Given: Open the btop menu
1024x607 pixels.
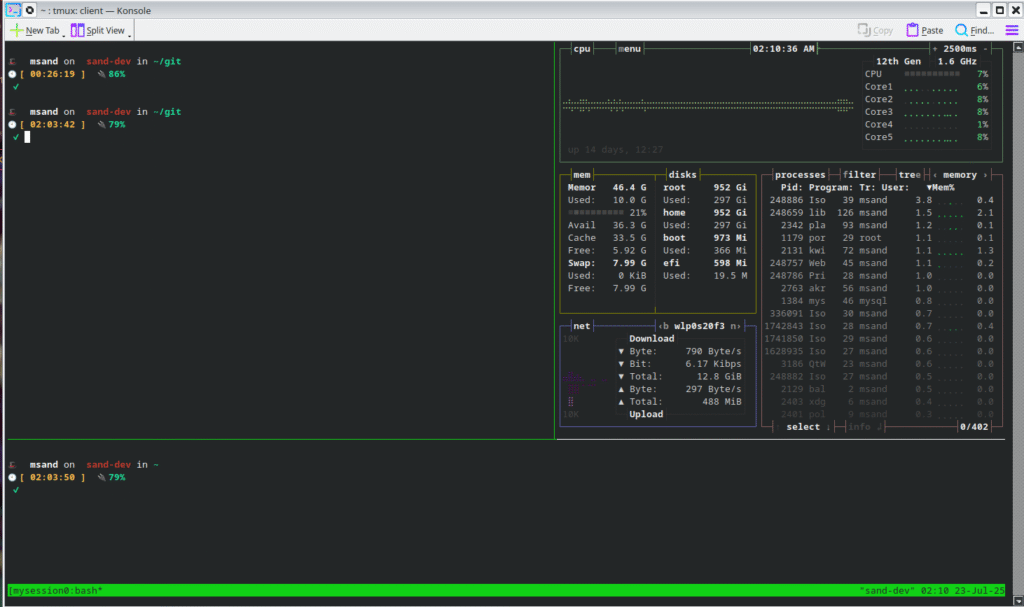Looking at the screenshot, I should coord(630,48).
